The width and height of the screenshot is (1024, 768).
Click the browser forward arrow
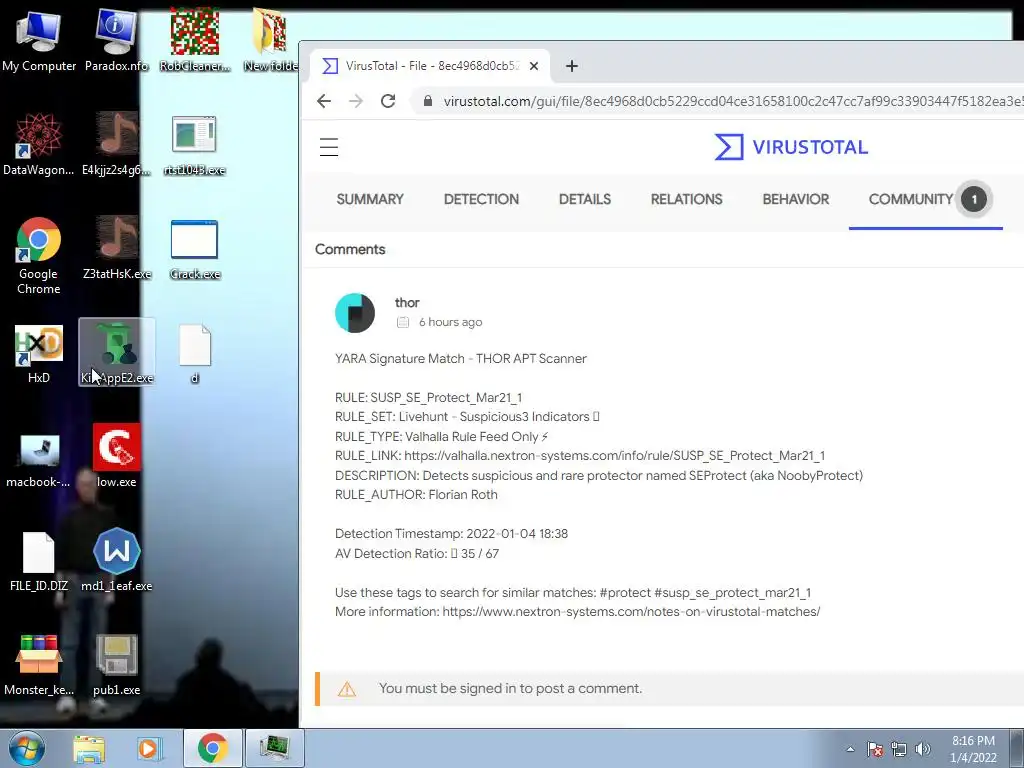[x=355, y=101]
